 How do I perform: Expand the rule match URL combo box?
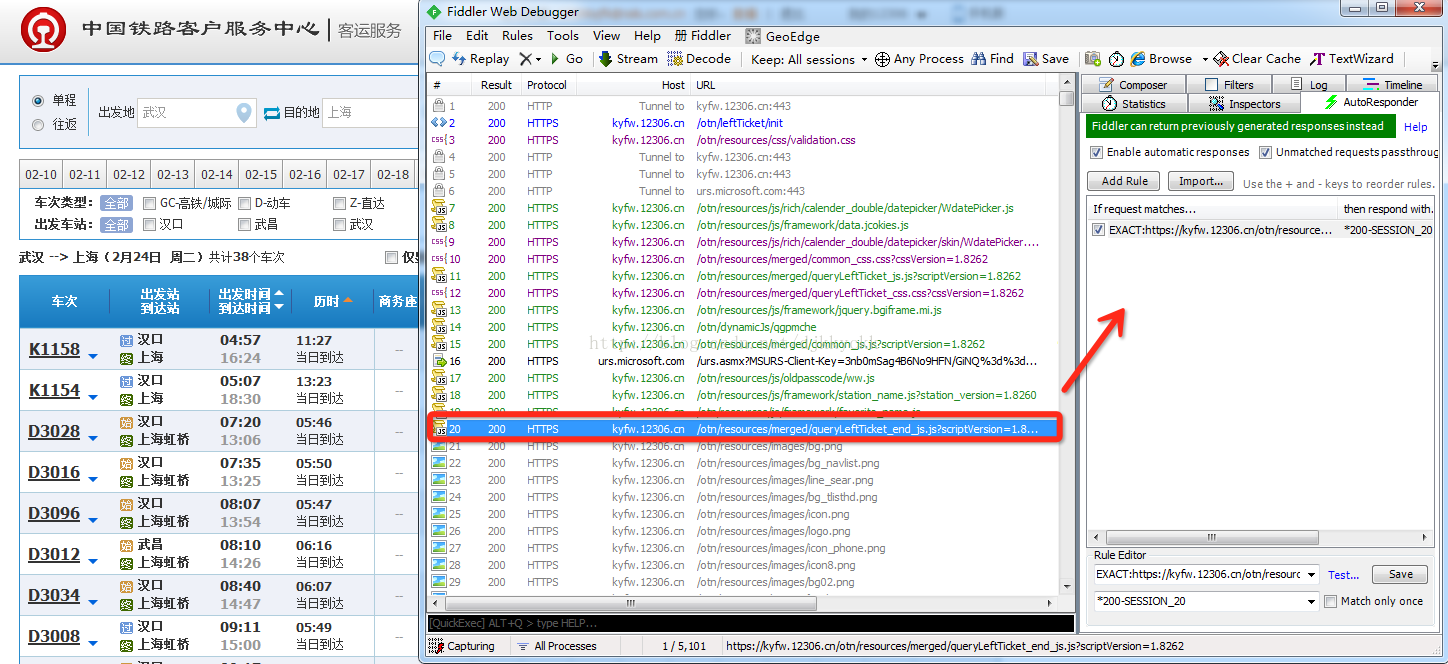tap(1310, 575)
